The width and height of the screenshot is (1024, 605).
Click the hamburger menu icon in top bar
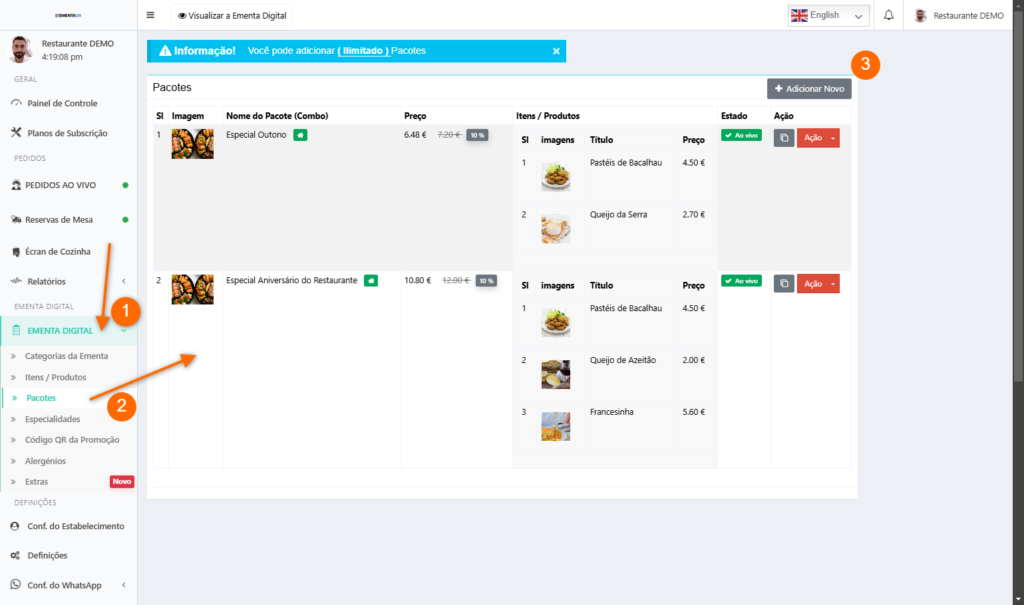point(151,15)
